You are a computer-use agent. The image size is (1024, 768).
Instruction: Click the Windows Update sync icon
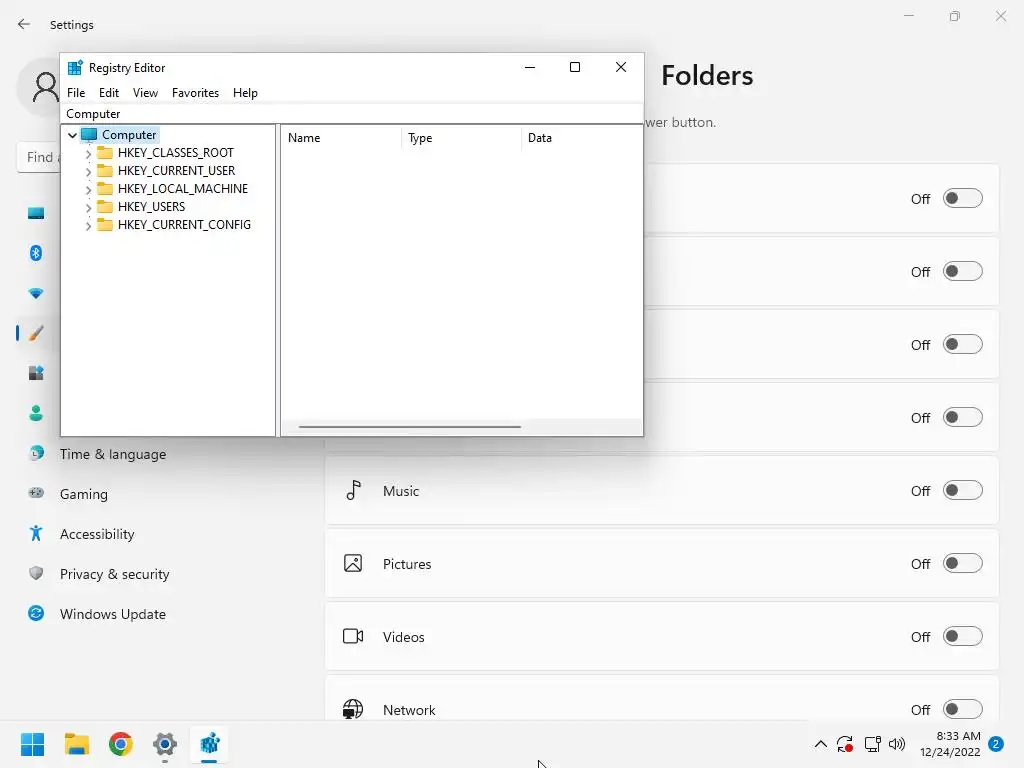(x=36, y=613)
